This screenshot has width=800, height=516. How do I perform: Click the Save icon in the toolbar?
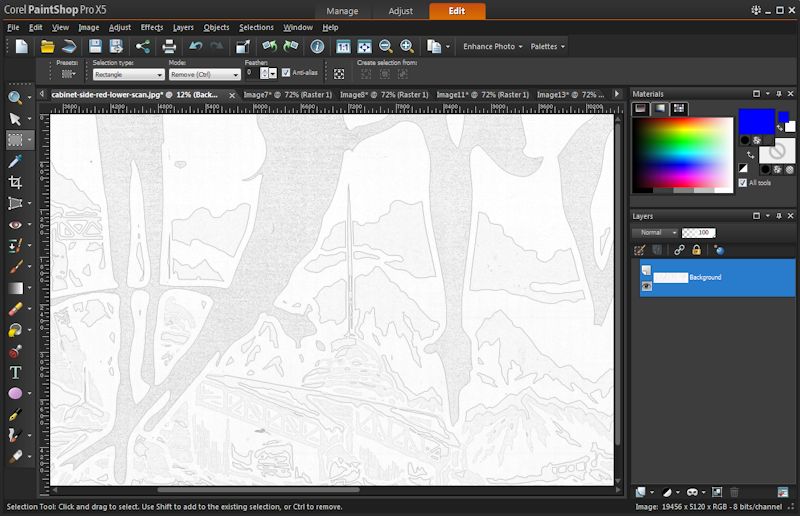(x=95, y=46)
